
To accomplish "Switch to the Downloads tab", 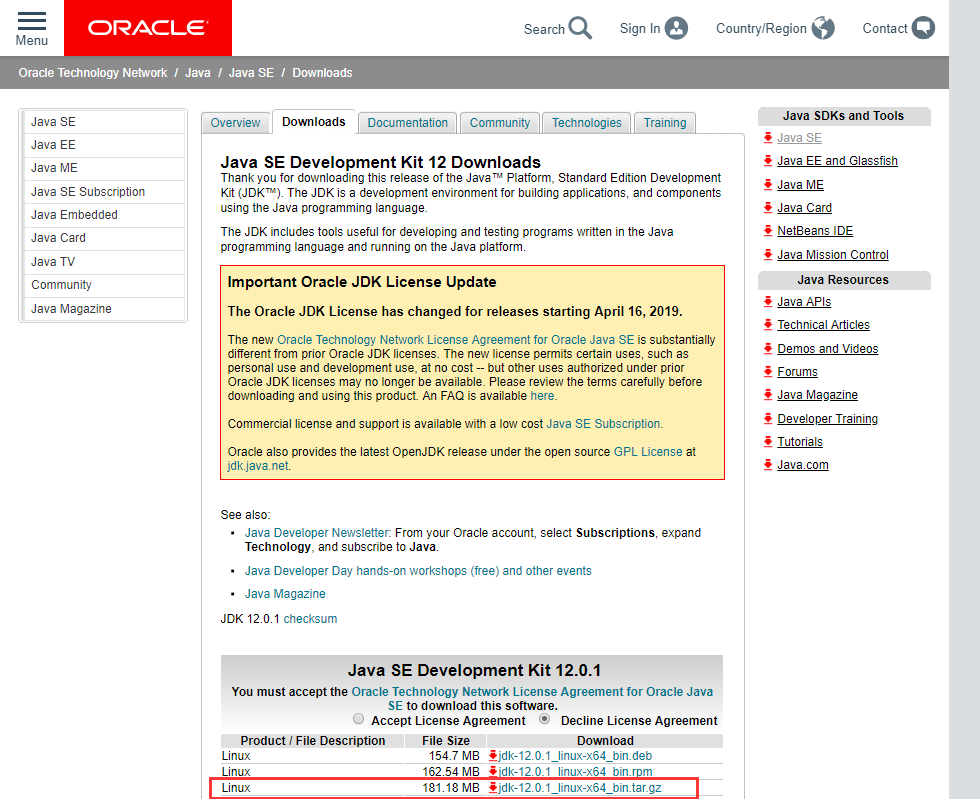I will tap(314, 122).
